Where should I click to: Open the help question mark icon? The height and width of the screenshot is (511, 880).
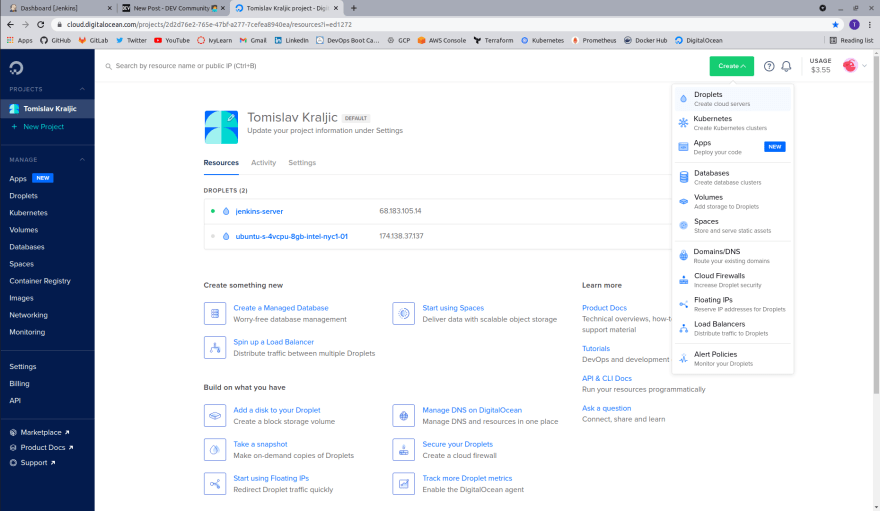click(769, 66)
